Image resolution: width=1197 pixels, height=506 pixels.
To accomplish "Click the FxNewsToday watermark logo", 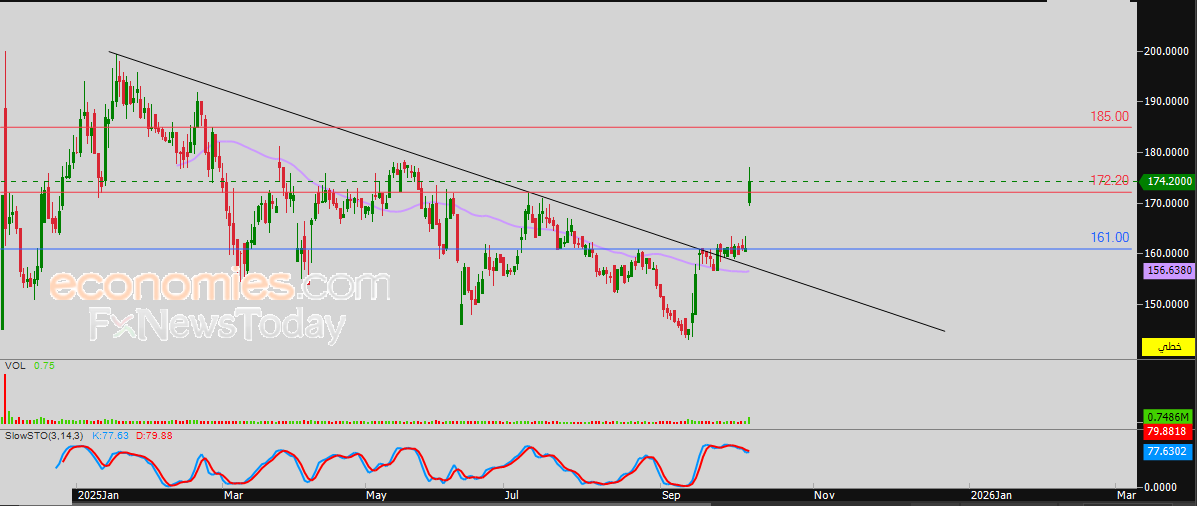I will click(x=218, y=326).
